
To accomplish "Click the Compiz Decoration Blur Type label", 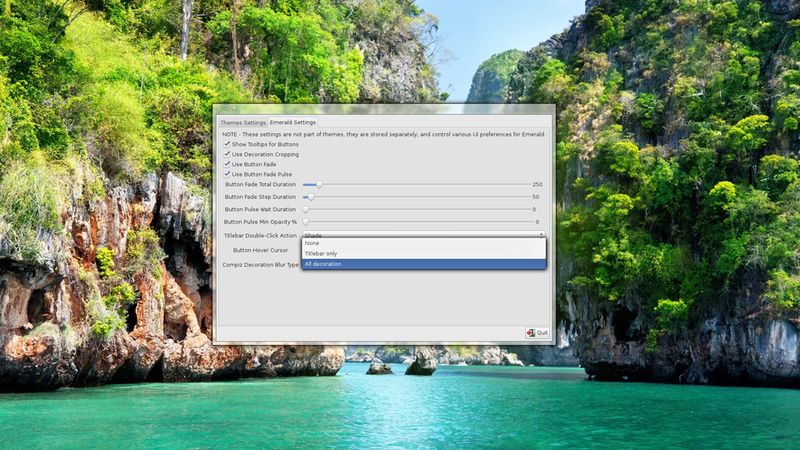I will [260, 265].
